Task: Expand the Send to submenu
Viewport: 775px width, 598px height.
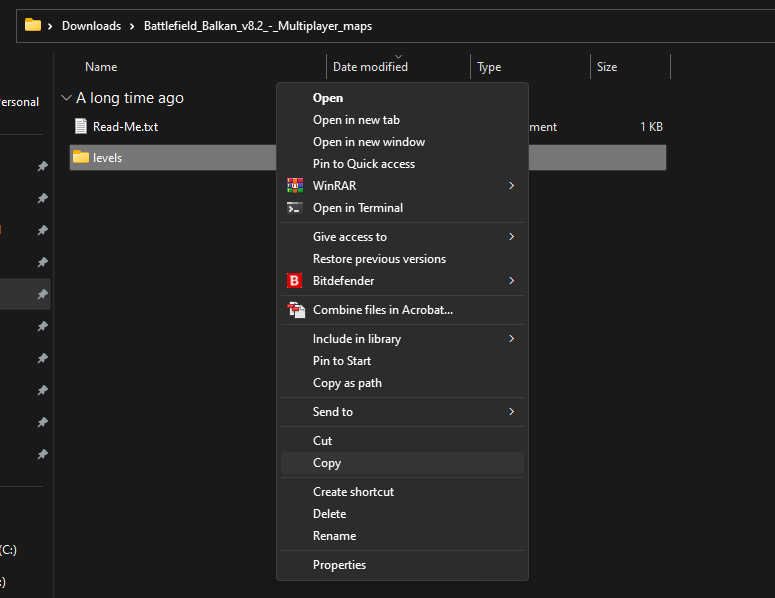Action: 511,412
